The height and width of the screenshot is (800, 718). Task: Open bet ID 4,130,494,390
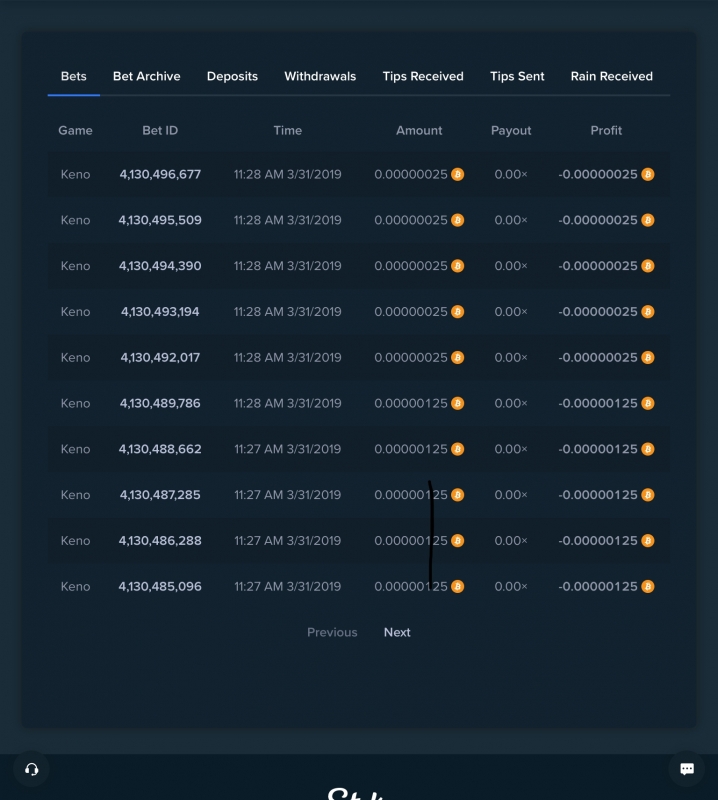pos(160,266)
